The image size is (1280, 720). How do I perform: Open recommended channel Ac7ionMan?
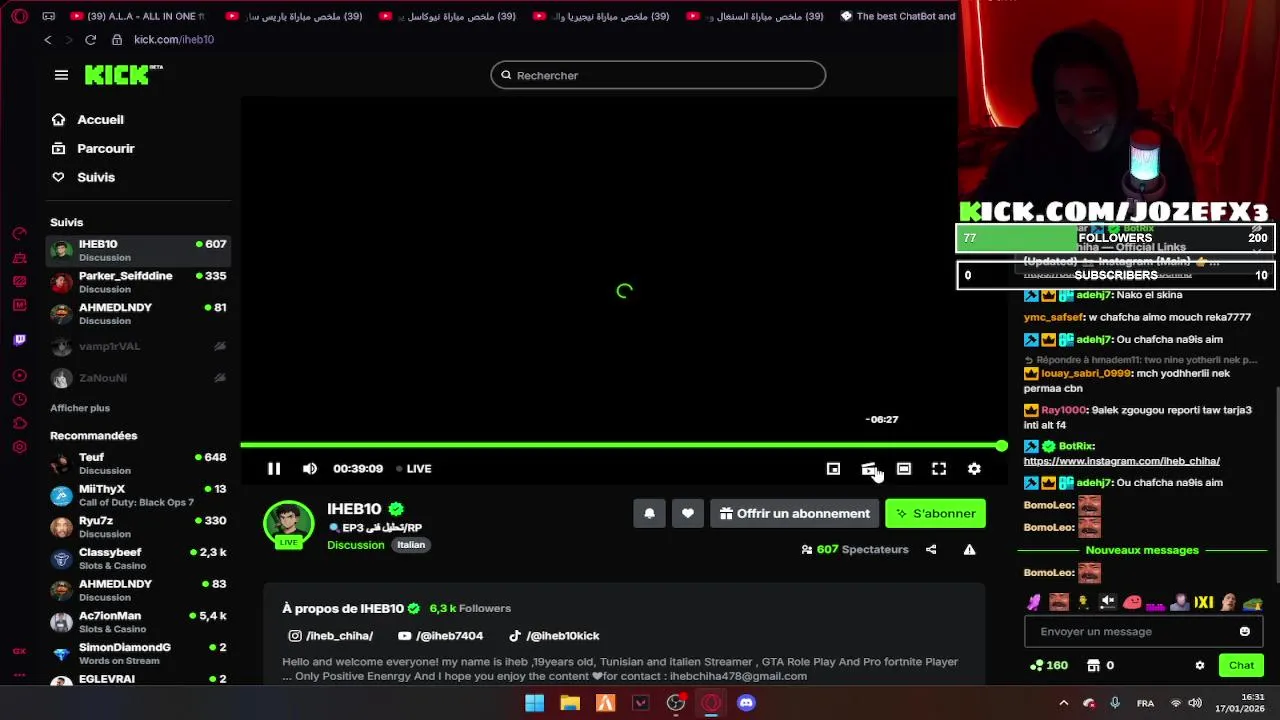click(139, 622)
